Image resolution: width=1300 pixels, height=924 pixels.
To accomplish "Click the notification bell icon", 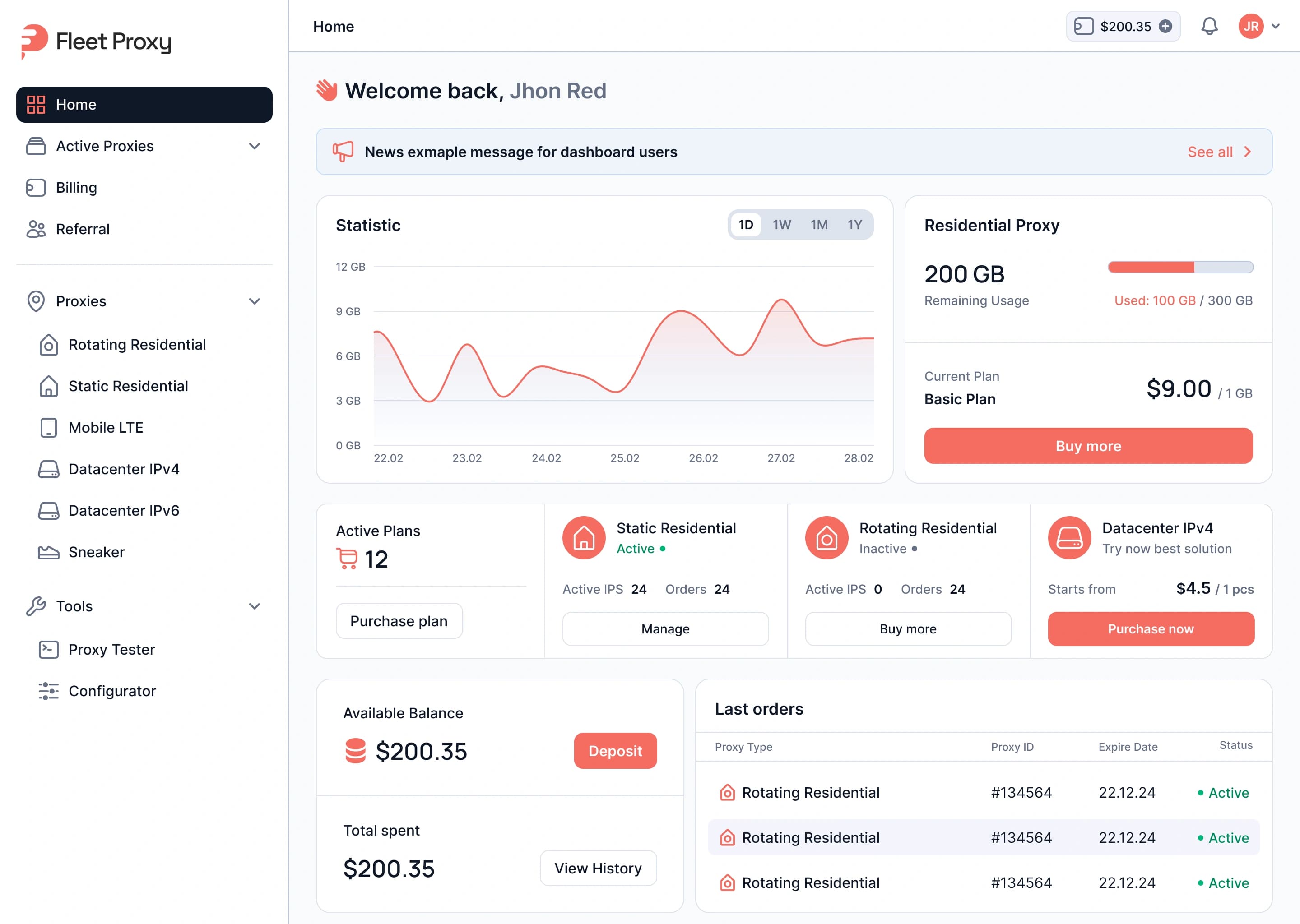I will pos(1209,26).
